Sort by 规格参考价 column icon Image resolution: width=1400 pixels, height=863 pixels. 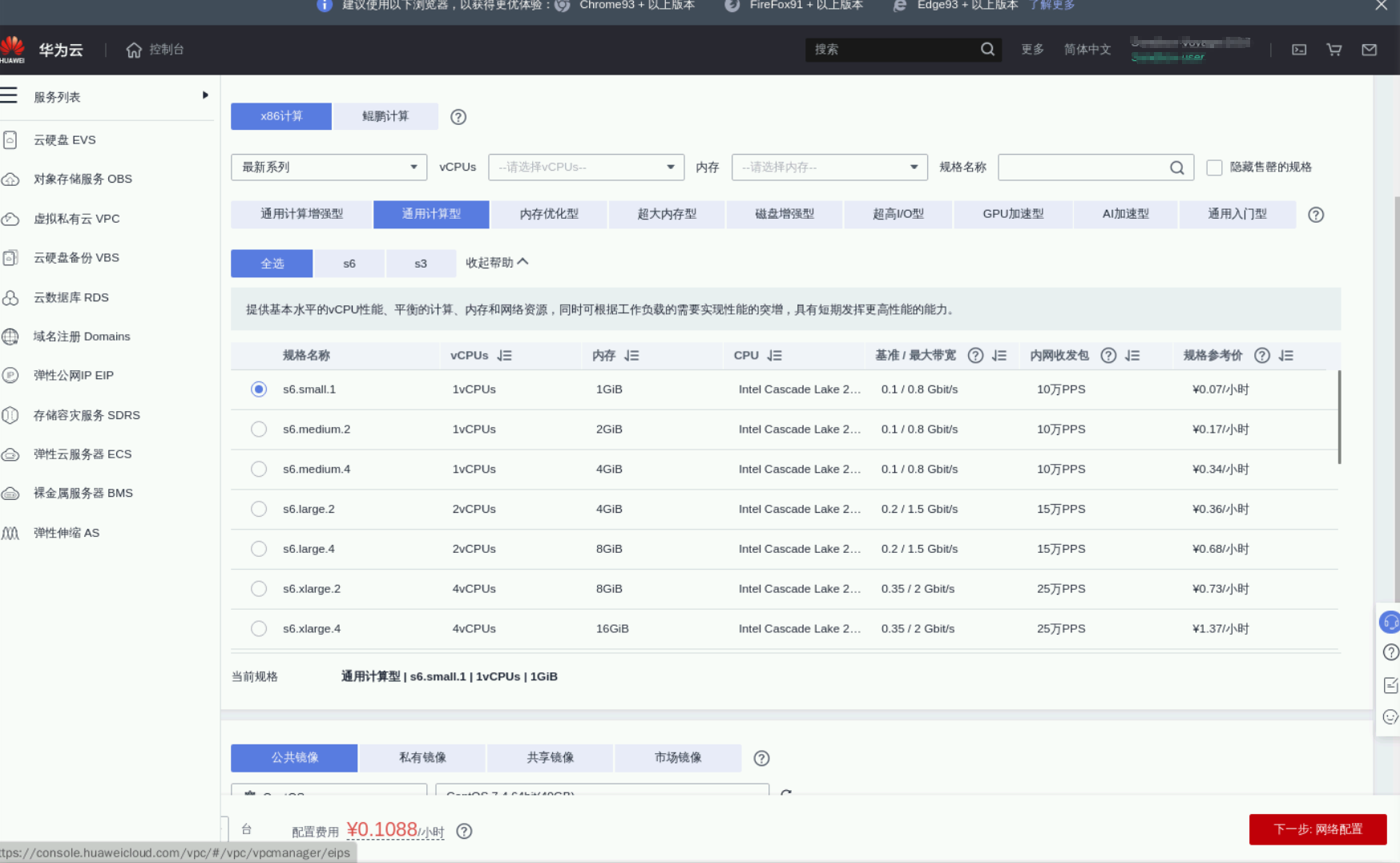pos(1286,356)
